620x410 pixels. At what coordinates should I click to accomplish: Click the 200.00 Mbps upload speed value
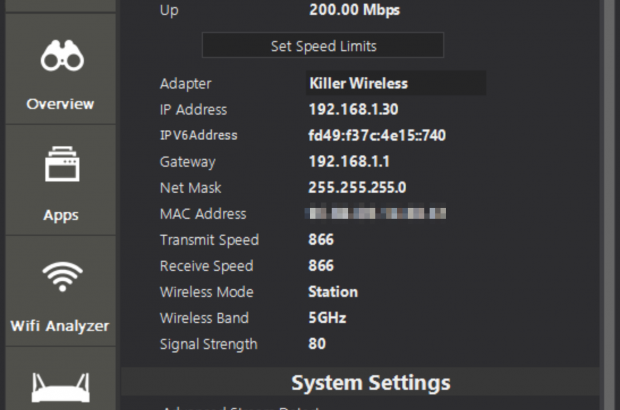click(x=355, y=11)
